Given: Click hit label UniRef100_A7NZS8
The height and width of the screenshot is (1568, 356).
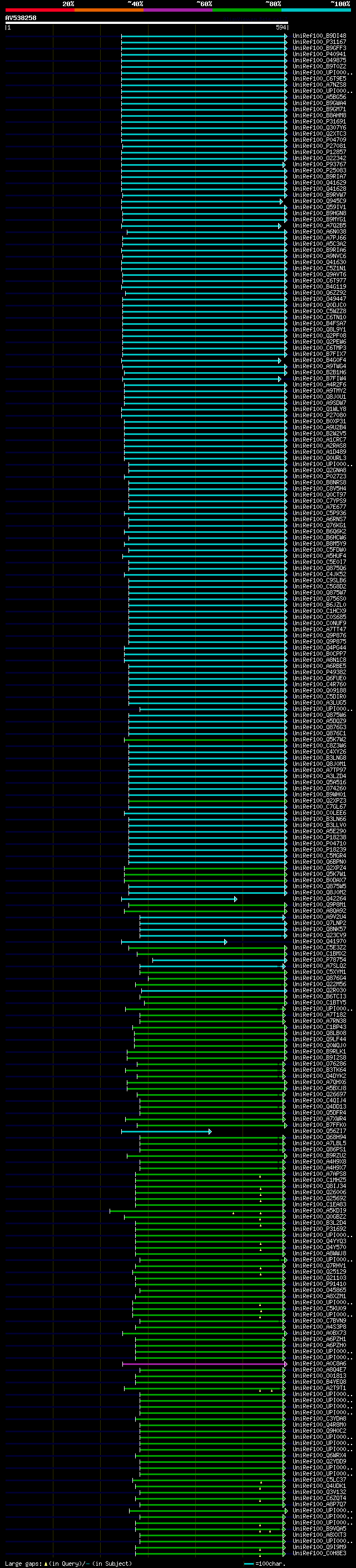Looking at the screenshot, I should (x=319, y=85).
